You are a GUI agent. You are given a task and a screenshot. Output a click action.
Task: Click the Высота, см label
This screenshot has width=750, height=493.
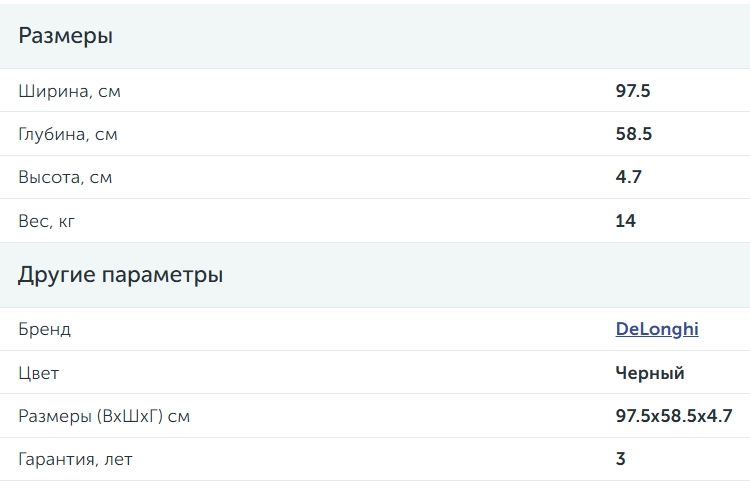coord(65,177)
